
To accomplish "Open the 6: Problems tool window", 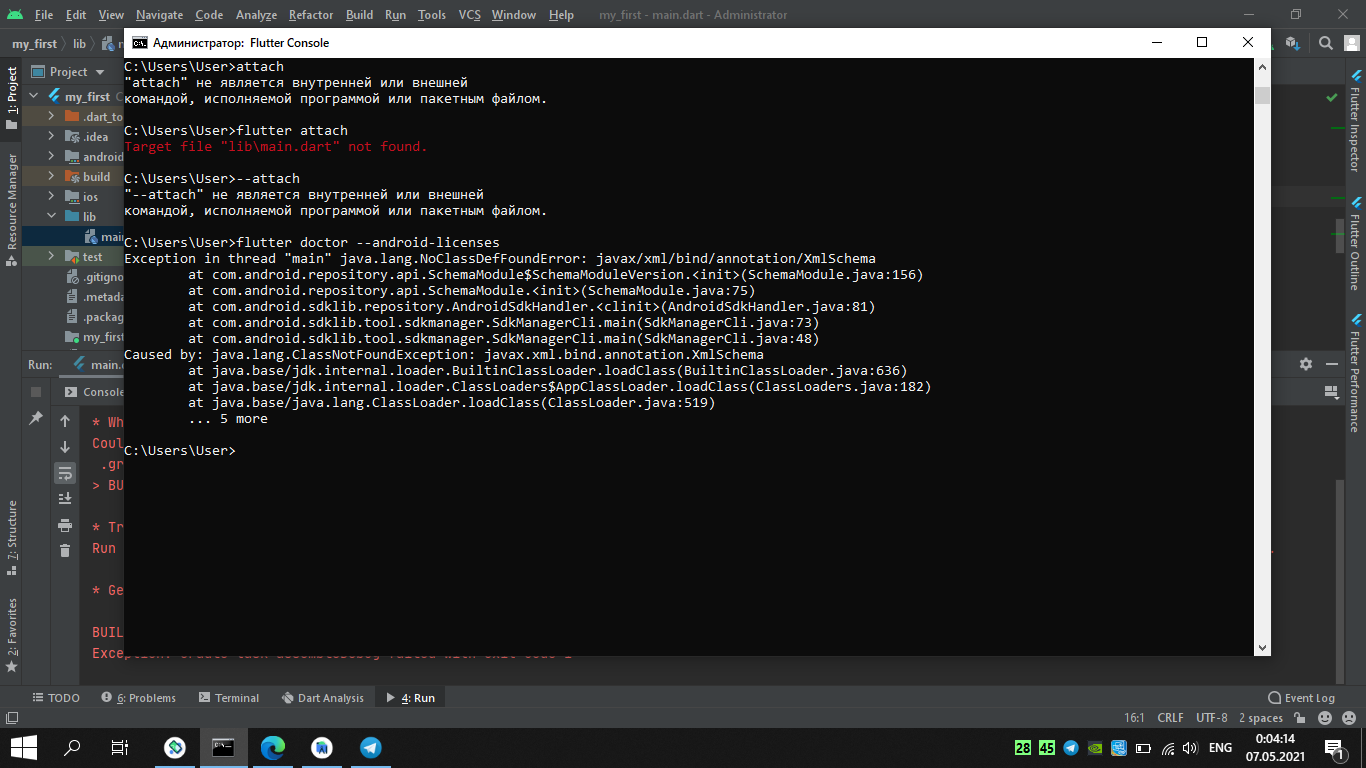I will coord(138,698).
